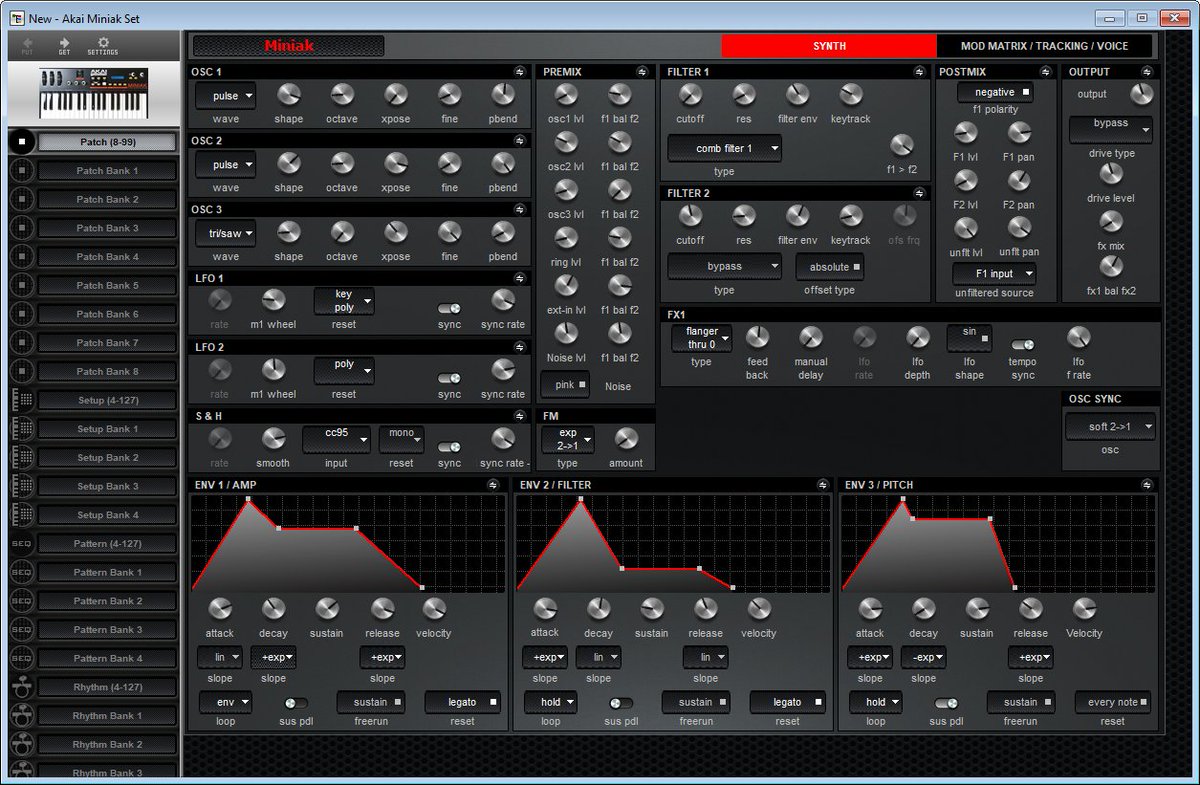Image resolution: width=1200 pixels, height=785 pixels.
Task: Click the Pattern Bank 2 SEQ icon
Action: (22, 601)
